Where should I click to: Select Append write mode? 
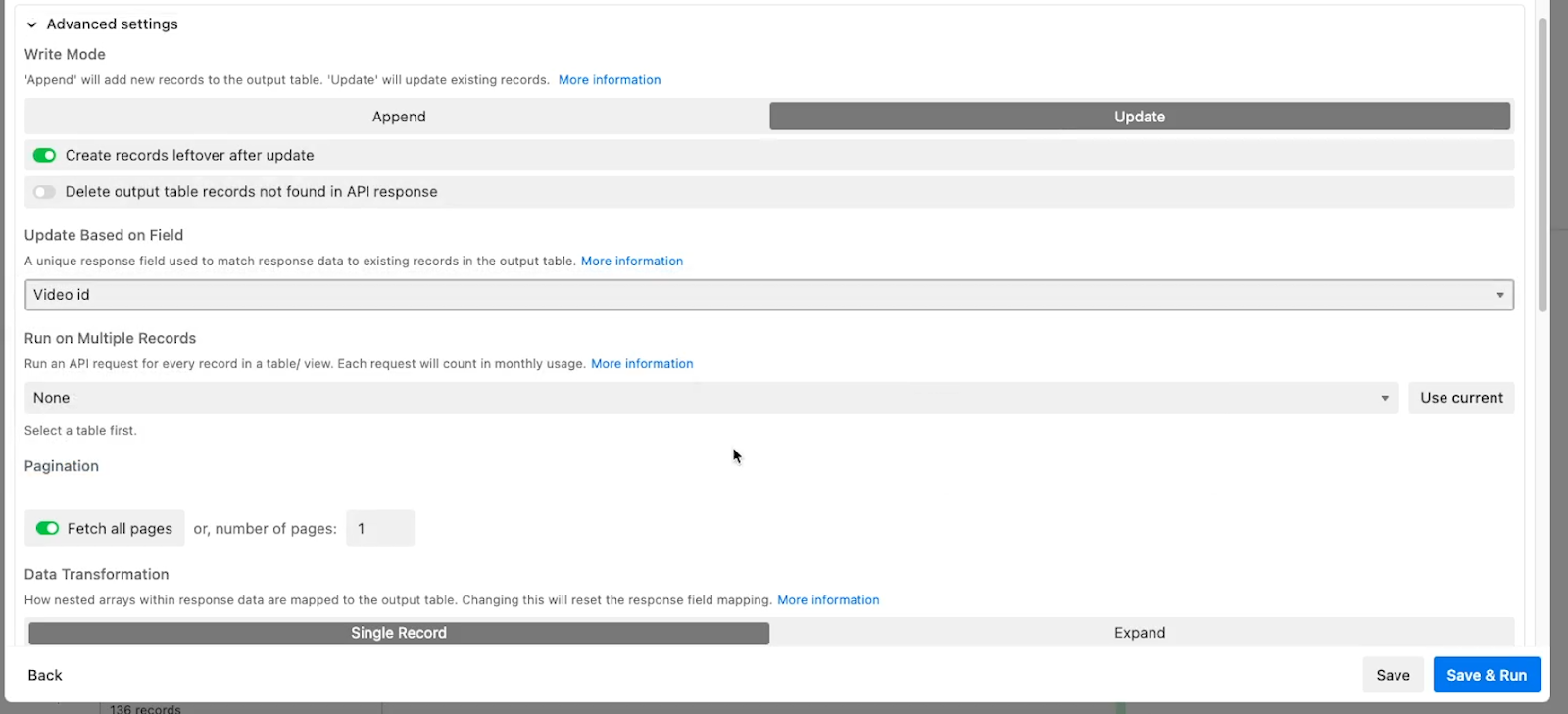tap(399, 117)
